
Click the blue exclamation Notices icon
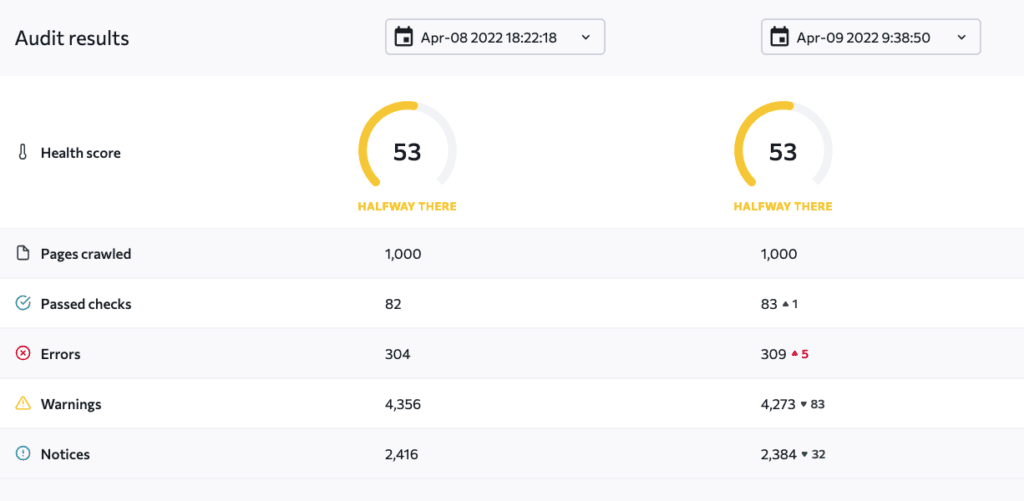pos(23,454)
